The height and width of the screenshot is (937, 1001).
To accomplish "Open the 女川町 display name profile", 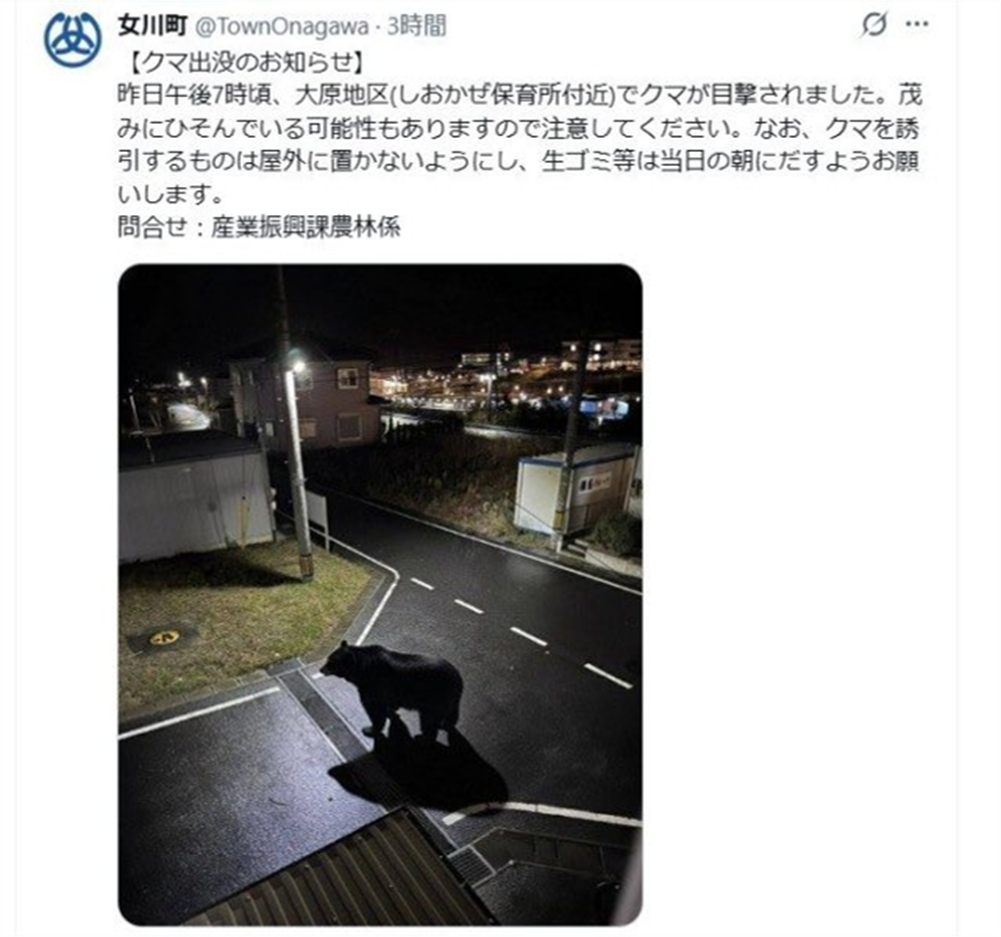I will pos(152,26).
